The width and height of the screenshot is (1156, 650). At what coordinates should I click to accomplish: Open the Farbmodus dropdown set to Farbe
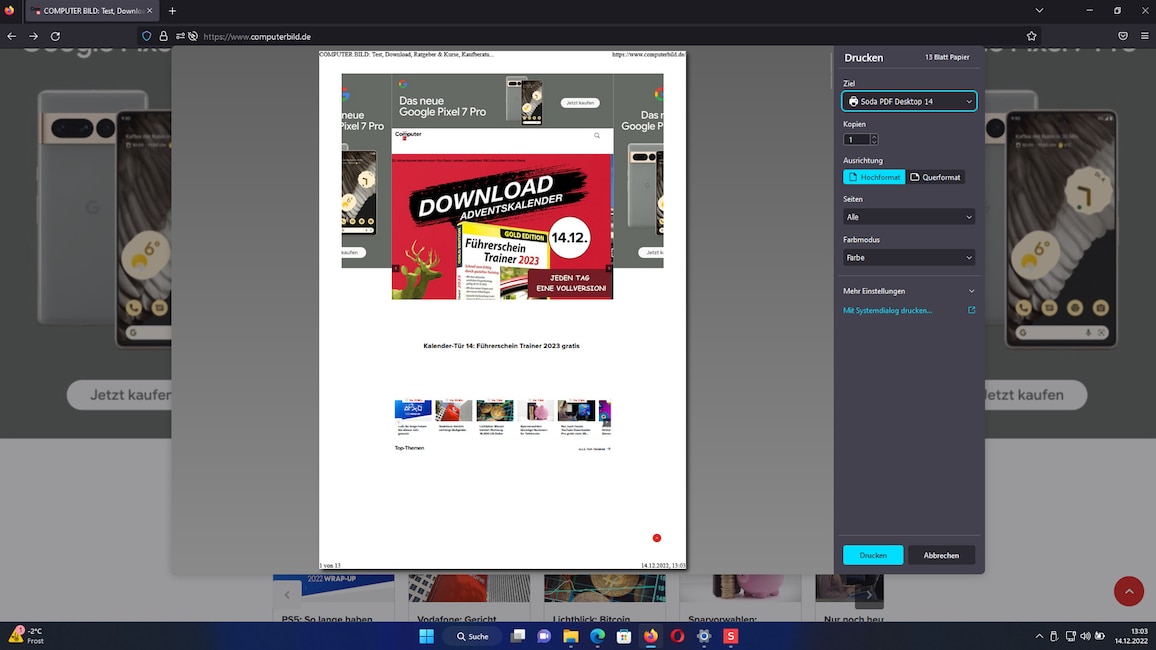909,257
